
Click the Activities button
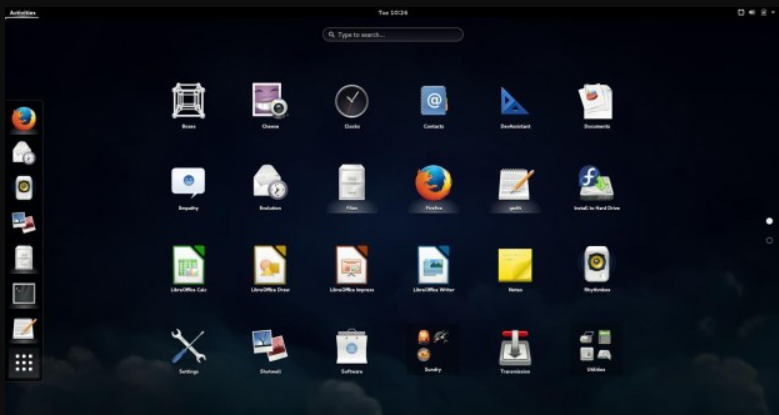22,13
